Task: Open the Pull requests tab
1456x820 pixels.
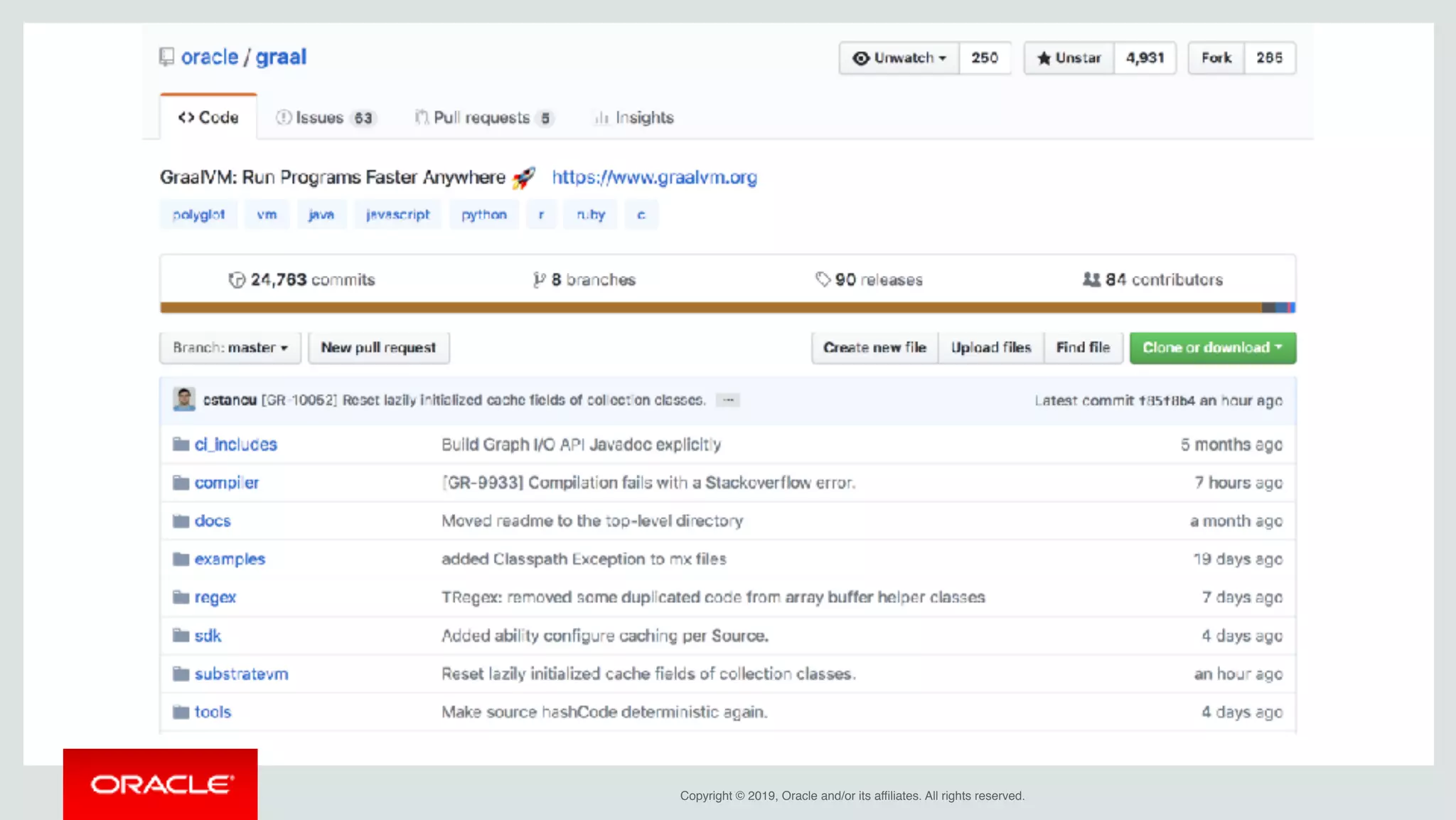Action: coord(483,117)
